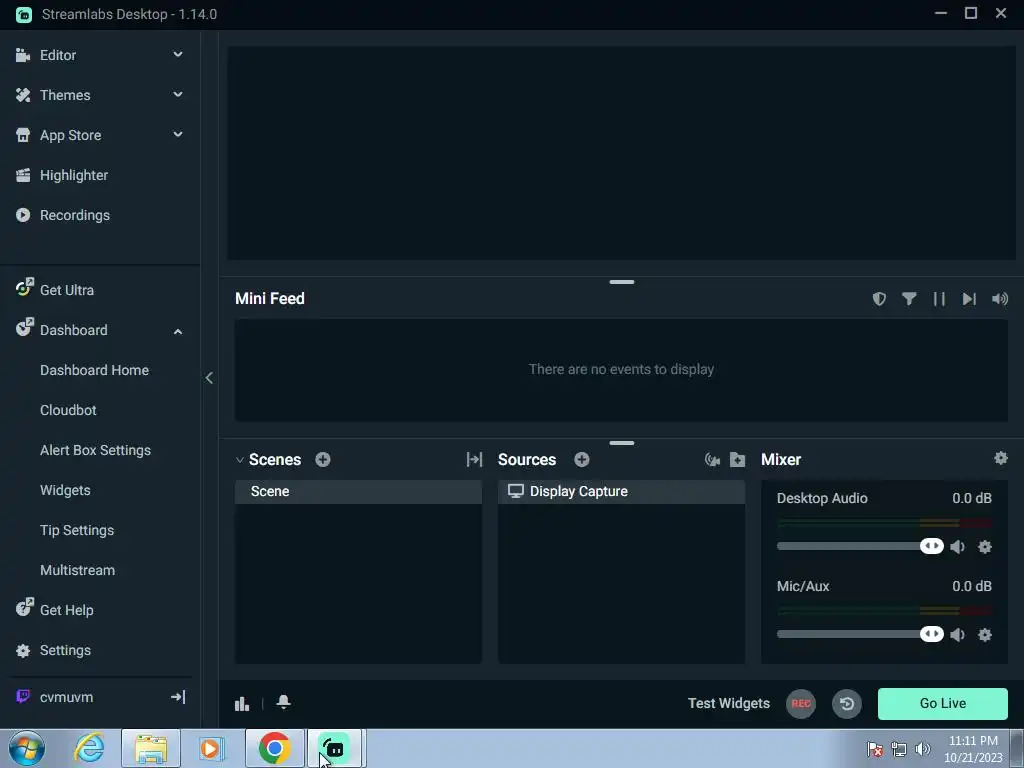Expand the Editor chevron
The height and width of the screenshot is (768, 1024).
(178, 55)
